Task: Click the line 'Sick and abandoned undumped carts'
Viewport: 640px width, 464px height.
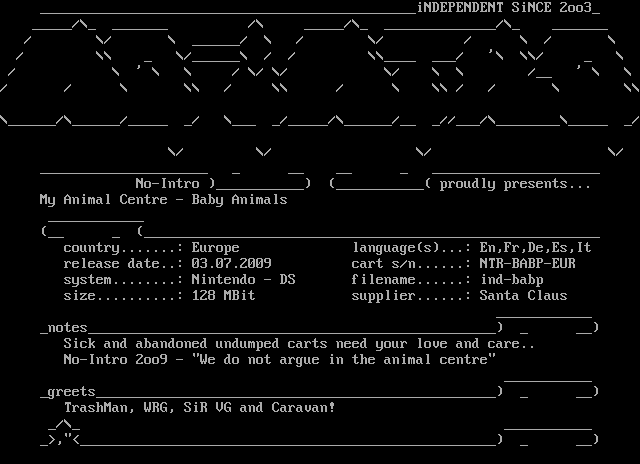Action: tap(196, 344)
